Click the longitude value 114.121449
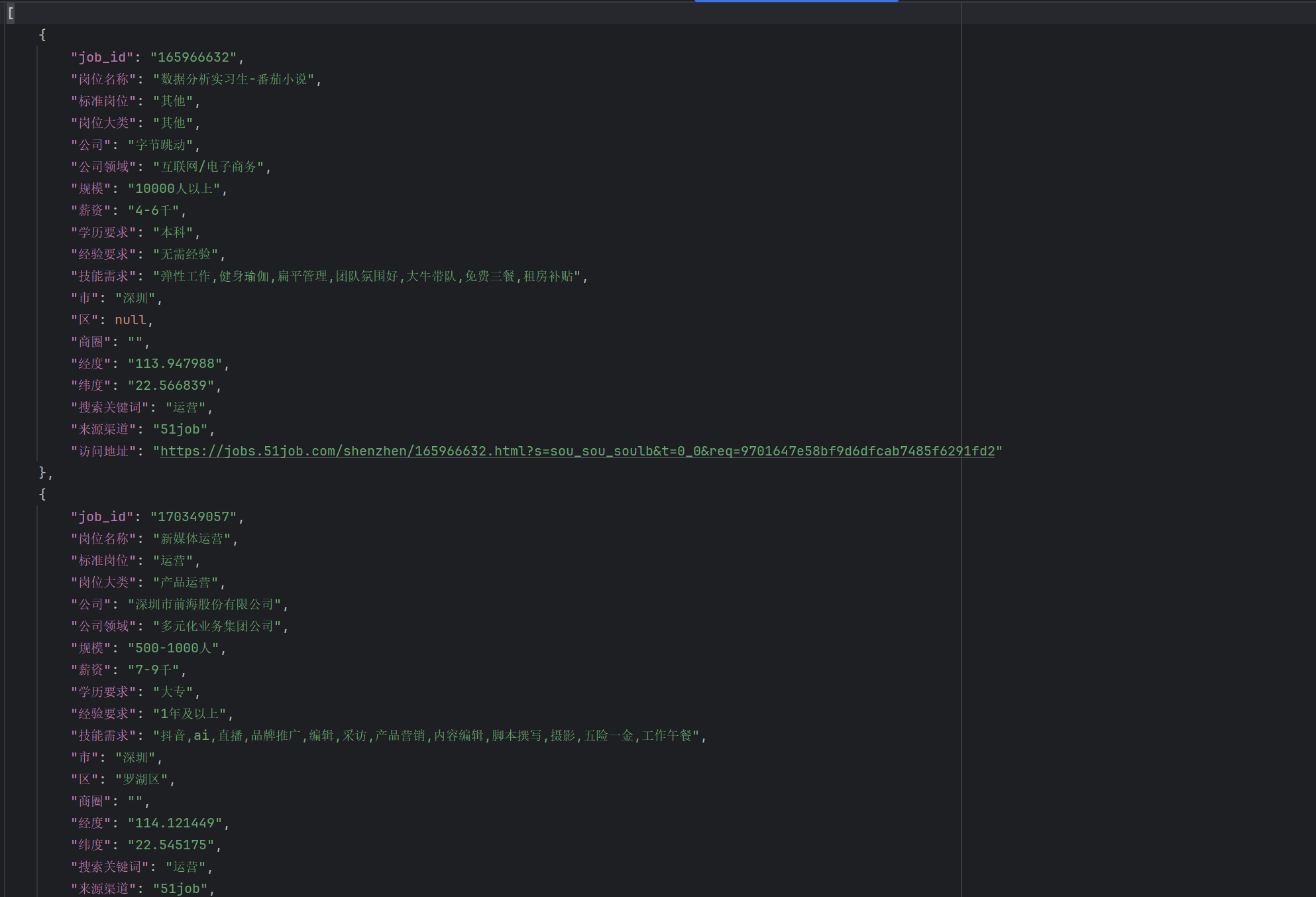Screen dimensions: 1316x897 (174, 823)
